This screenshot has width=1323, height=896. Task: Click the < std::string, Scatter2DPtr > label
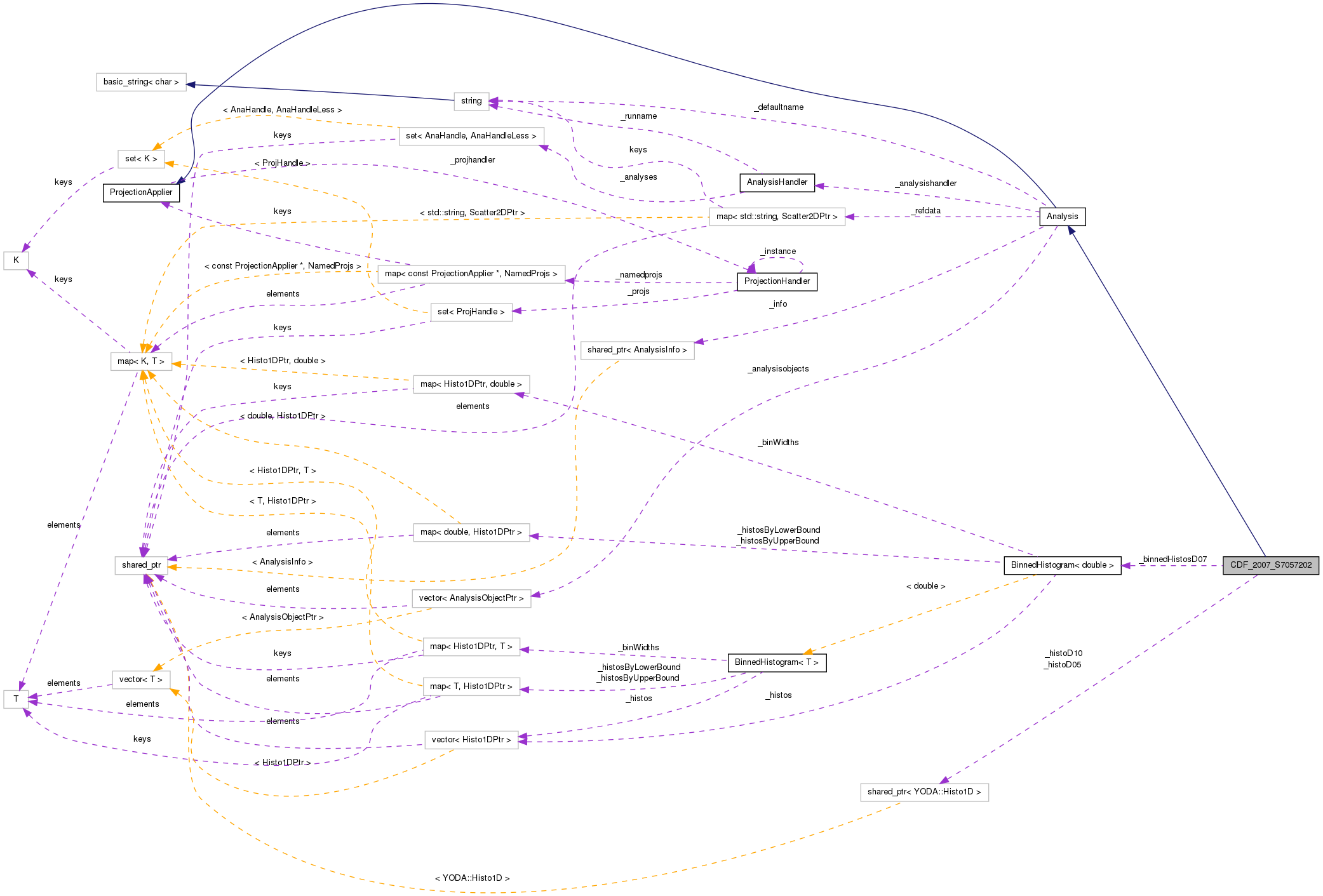click(x=473, y=213)
